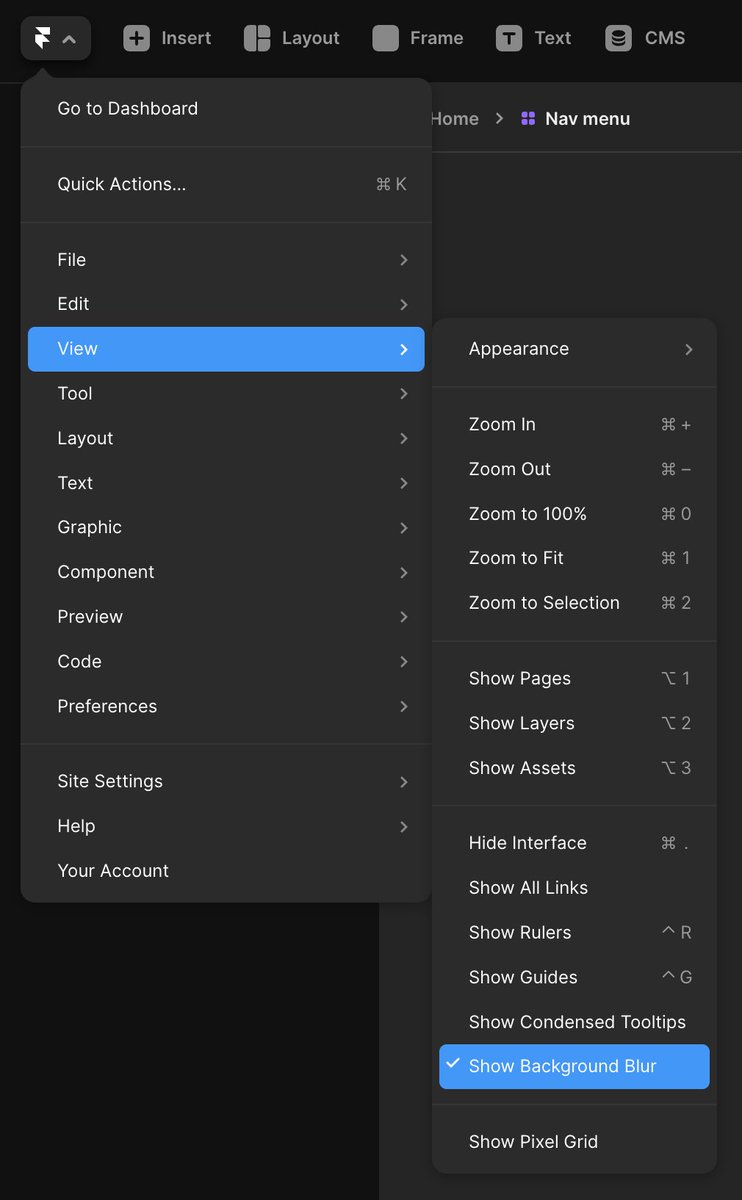Click the Framer logo menu button
Image resolution: width=742 pixels, height=1200 pixels.
point(56,38)
